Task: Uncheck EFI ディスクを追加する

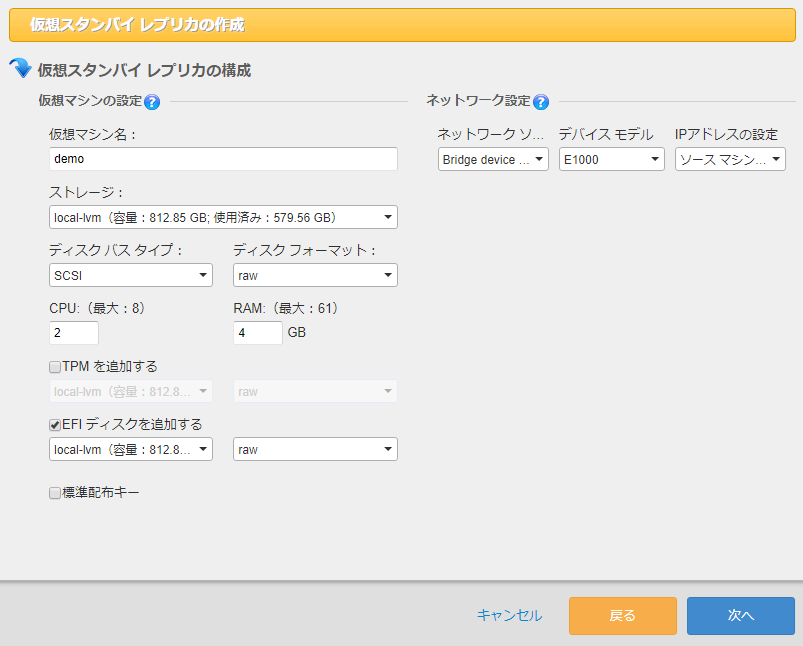Action: [x=55, y=424]
